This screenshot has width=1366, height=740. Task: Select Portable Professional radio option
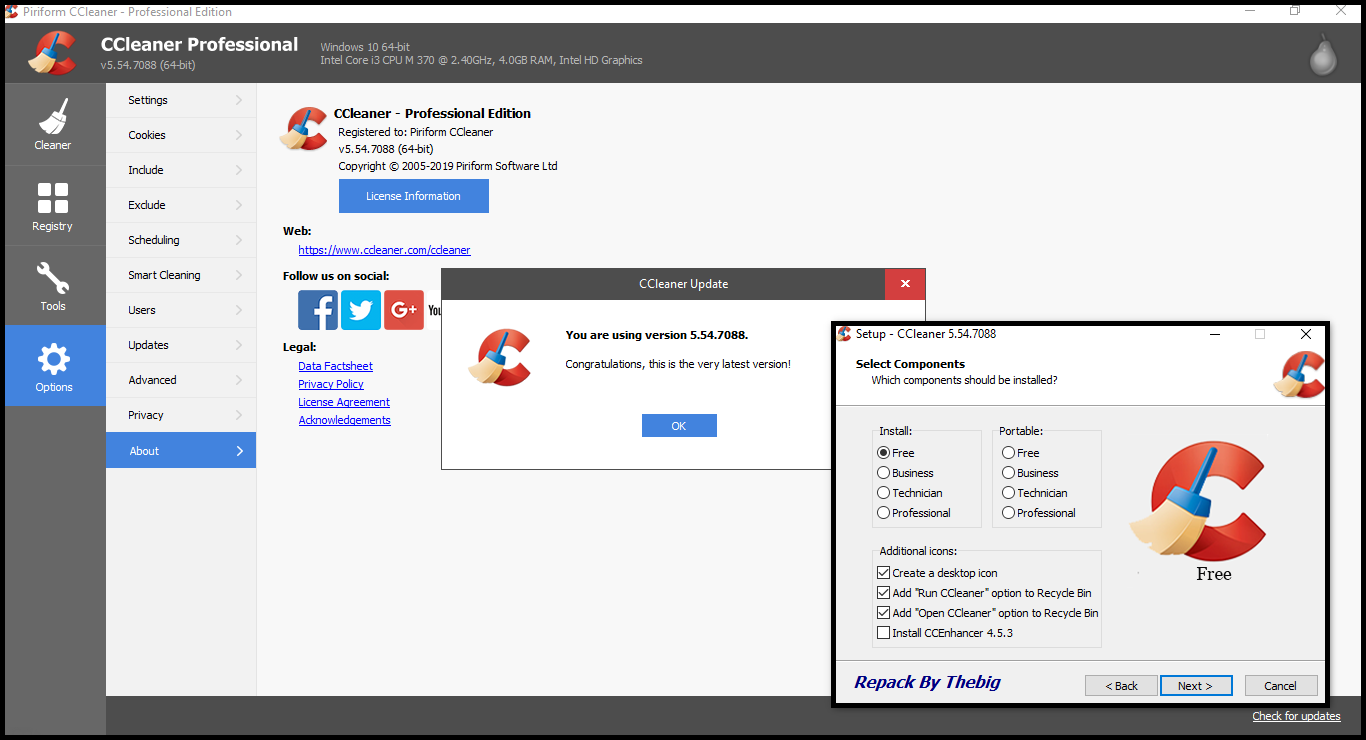[1008, 513]
